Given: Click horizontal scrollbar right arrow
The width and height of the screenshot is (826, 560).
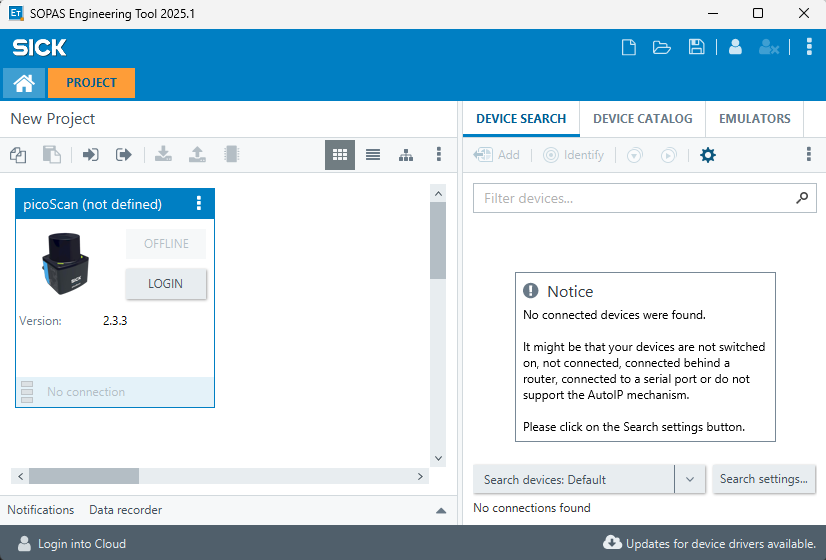Looking at the screenshot, I should coord(420,476).
